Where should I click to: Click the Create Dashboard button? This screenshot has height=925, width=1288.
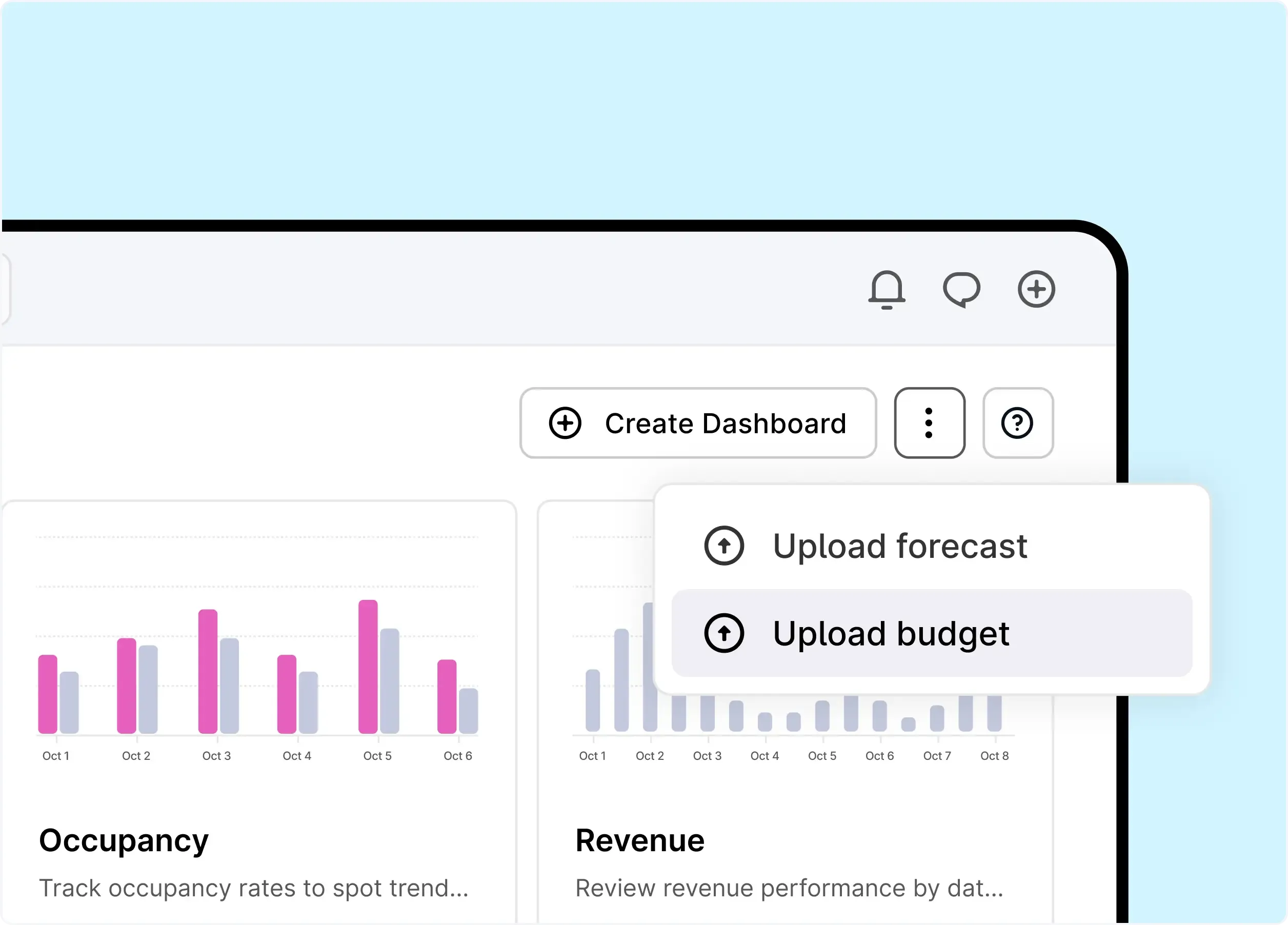click(698, 423)
